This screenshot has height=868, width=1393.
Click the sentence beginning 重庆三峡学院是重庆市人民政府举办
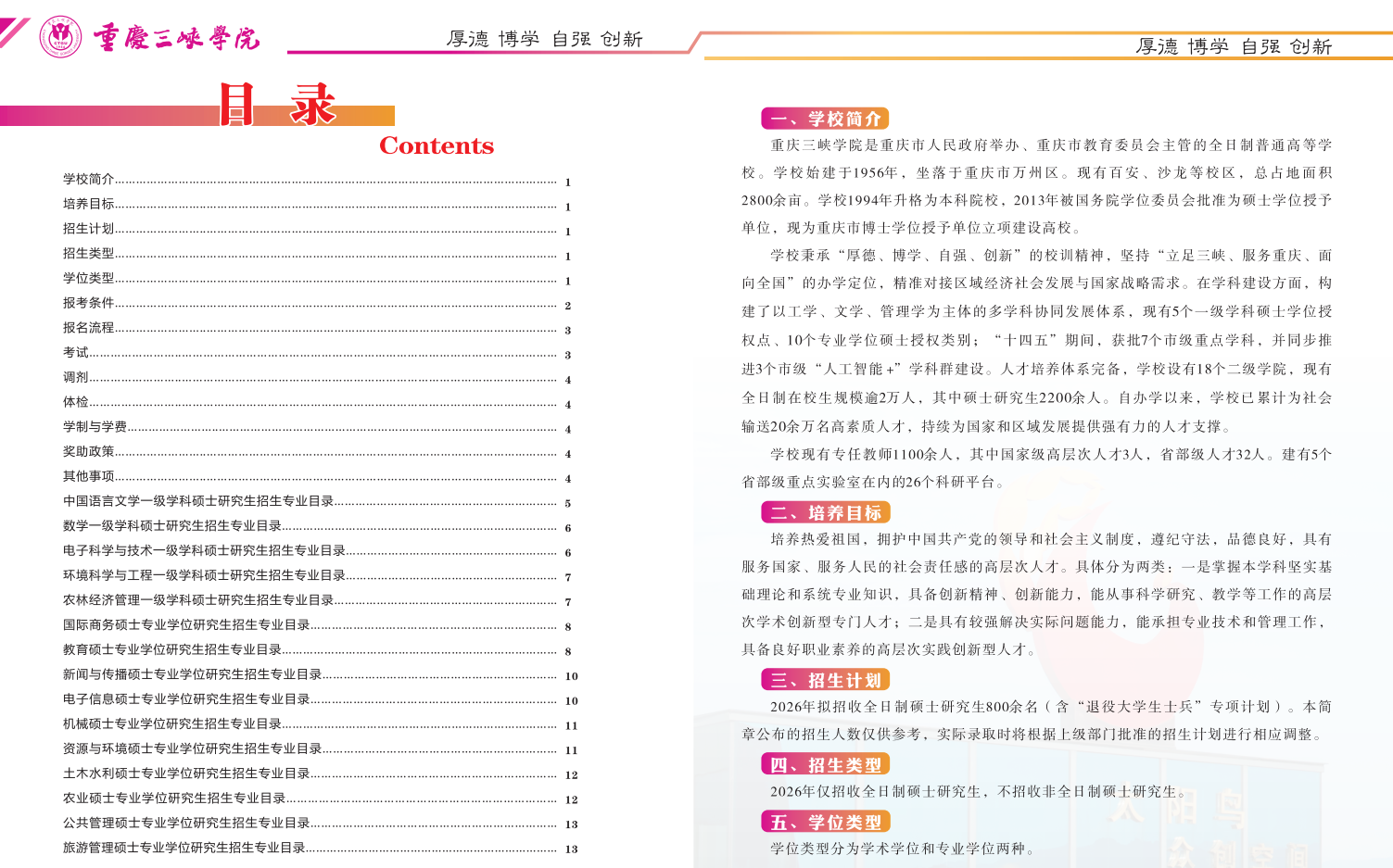(1051, 145)
